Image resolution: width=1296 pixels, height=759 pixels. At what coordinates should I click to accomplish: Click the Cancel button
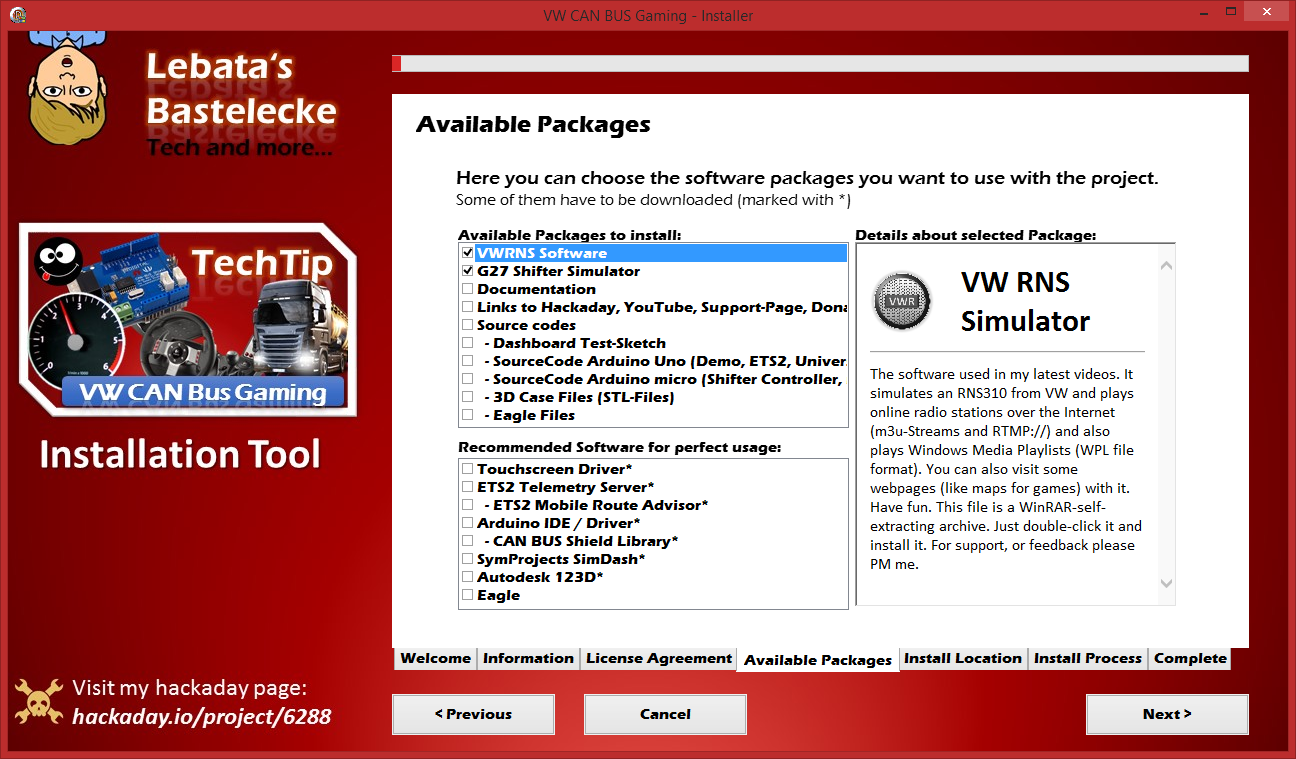coord(665,714)
